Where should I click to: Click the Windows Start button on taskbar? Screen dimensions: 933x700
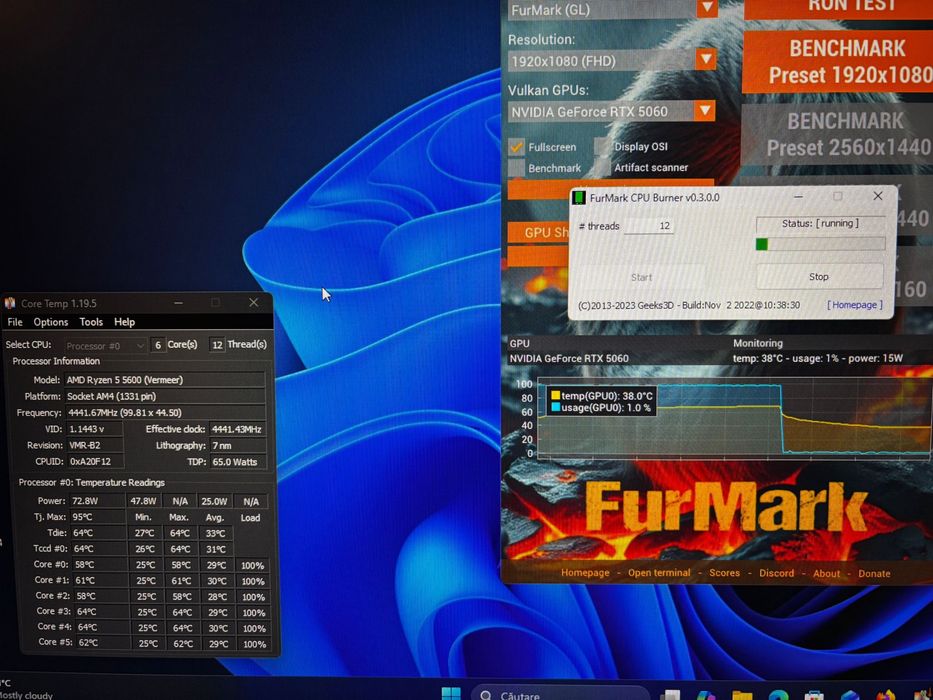point(450,693)
